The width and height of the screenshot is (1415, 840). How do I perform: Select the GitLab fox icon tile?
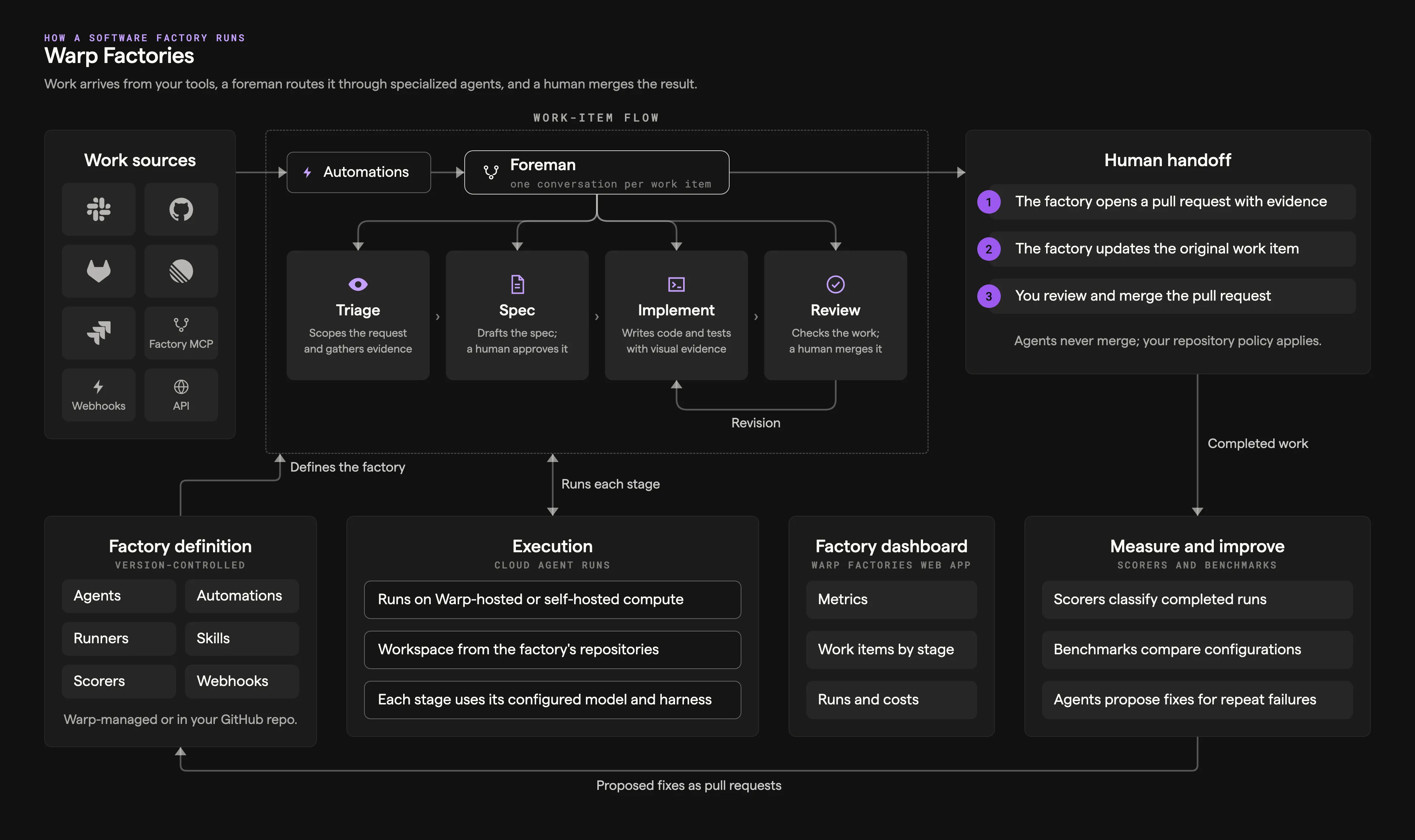pos(98,271)
